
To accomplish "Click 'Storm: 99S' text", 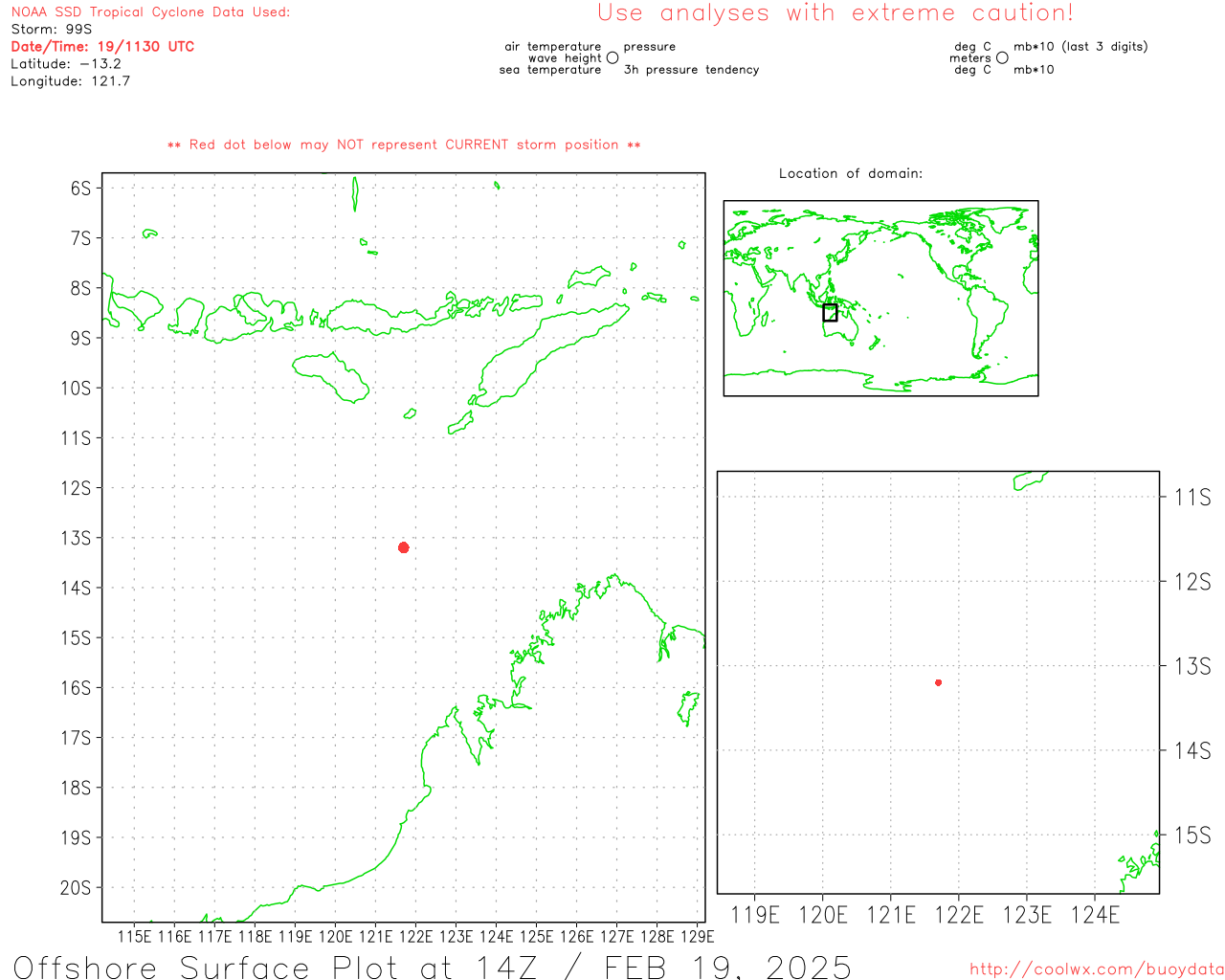I will tap(52, 30).
